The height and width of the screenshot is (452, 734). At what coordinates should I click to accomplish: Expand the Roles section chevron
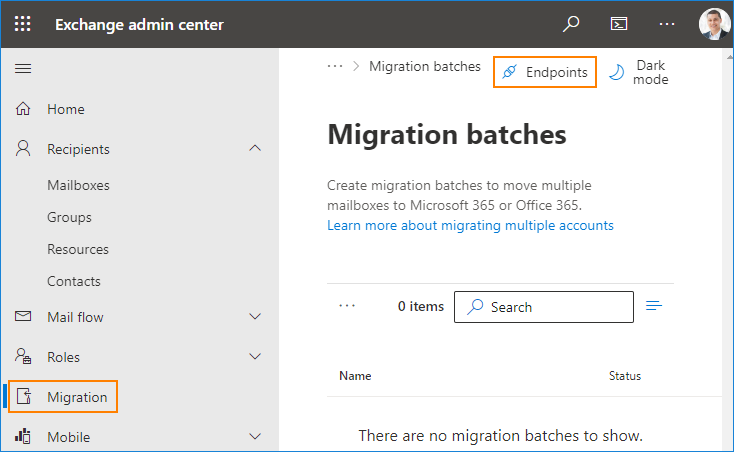pos(255,357)
